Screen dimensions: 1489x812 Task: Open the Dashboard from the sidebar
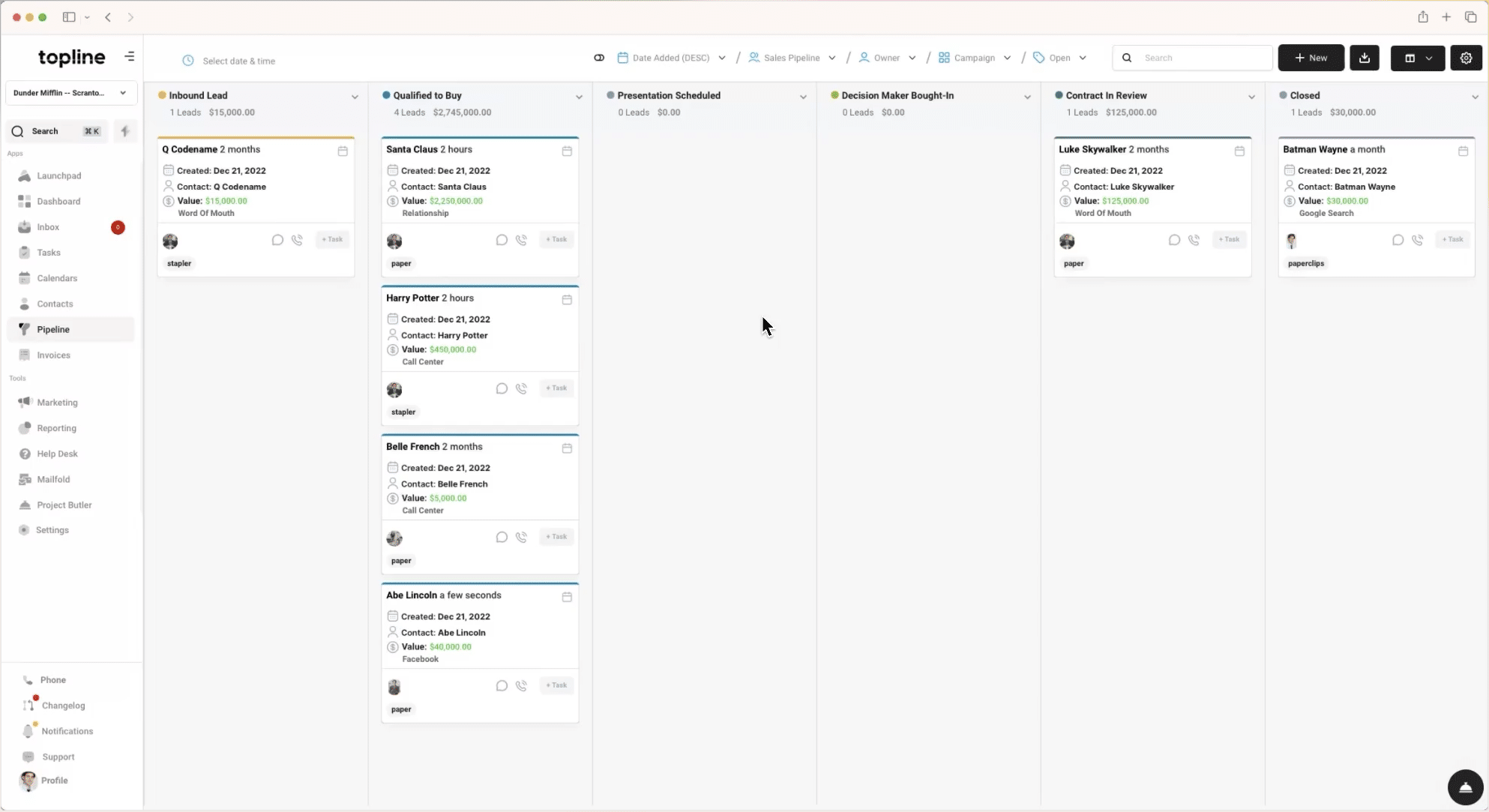pos(58,201)
